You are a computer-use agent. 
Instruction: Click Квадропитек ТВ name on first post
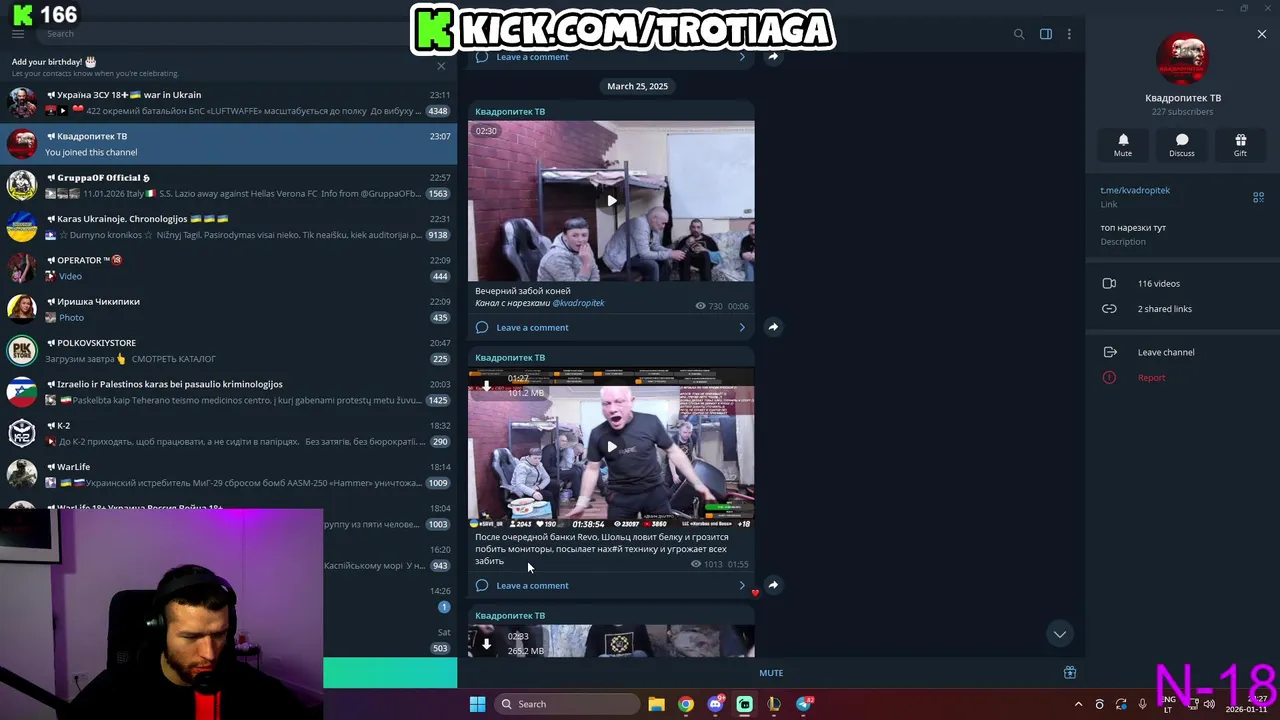510,112
